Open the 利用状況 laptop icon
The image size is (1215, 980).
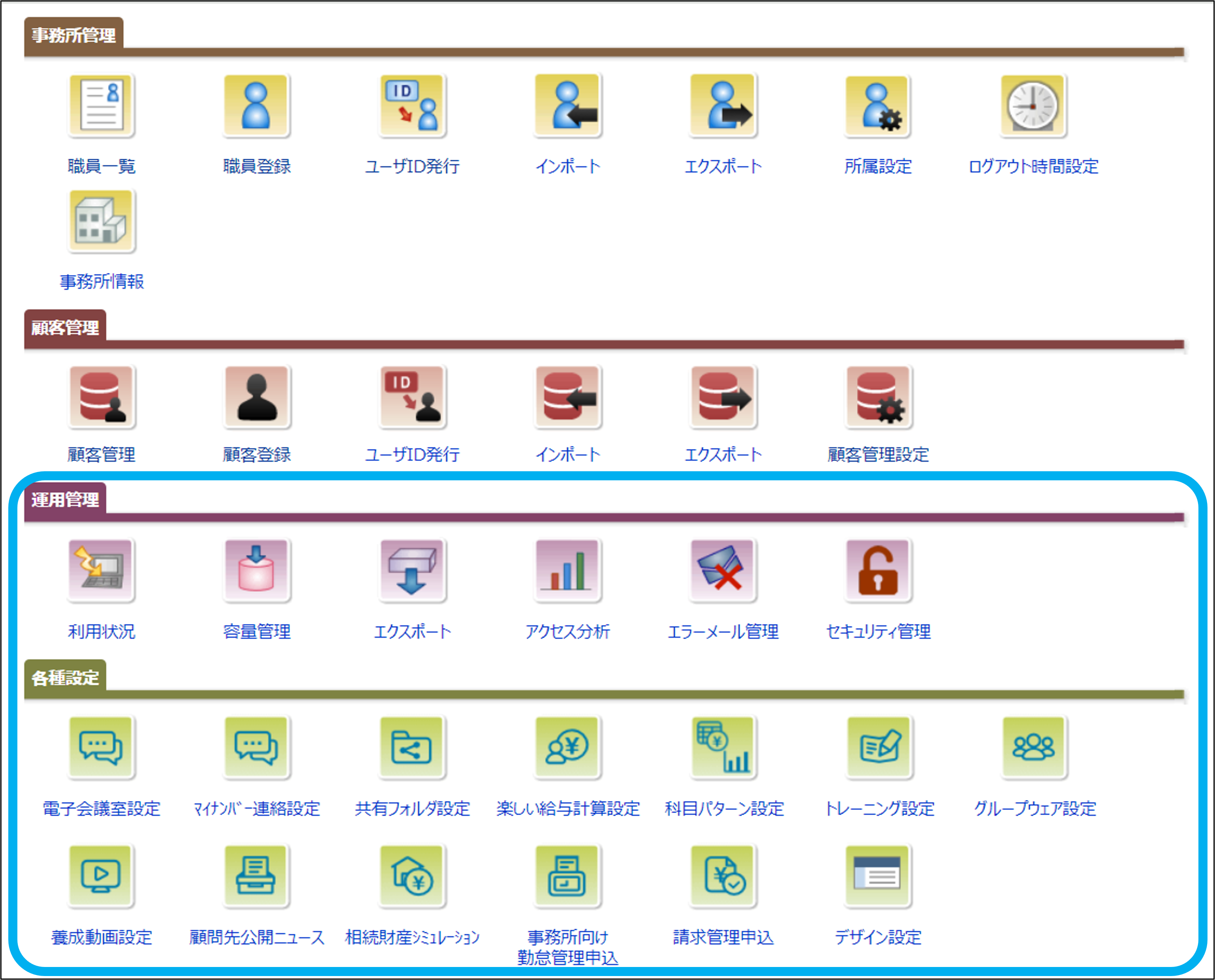(x=101, y=570)
